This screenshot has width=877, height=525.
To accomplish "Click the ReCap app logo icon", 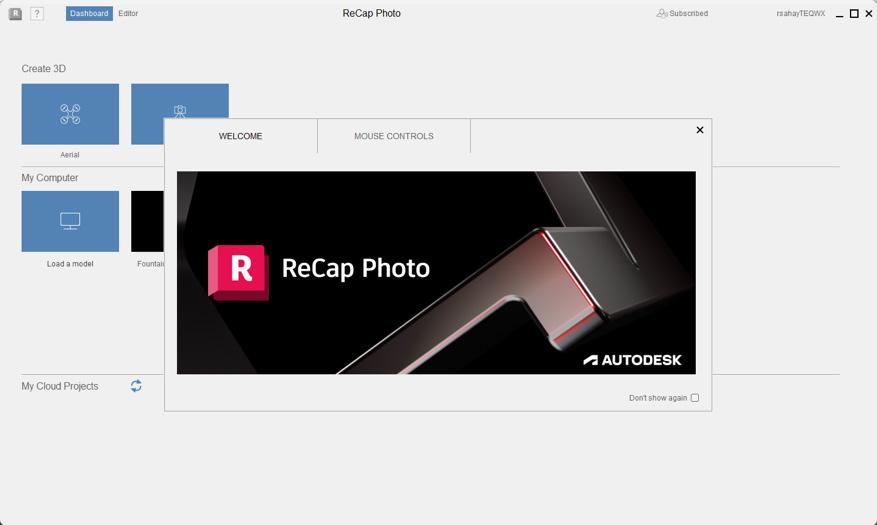I will [x=15, y=13].
